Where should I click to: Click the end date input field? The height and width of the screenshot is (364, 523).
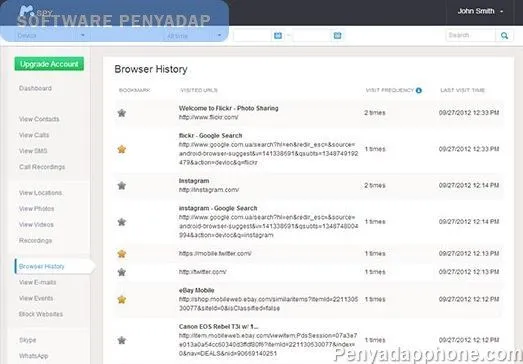(312, 35)
